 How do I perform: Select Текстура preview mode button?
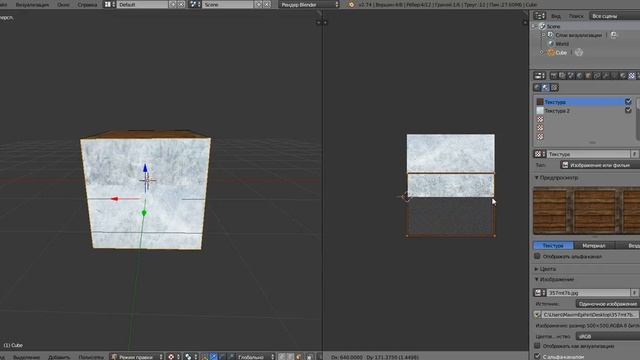click(x=553, y=245)
